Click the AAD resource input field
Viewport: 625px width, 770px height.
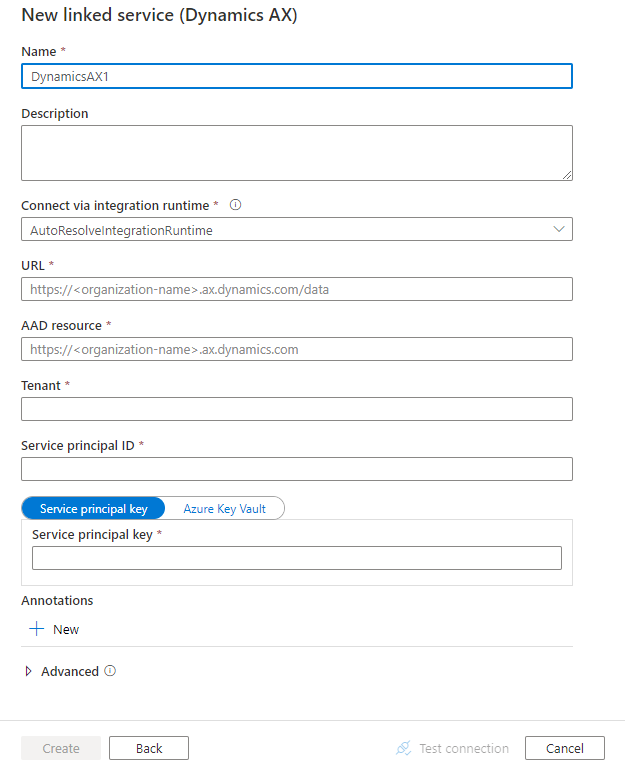pos(296,349)
